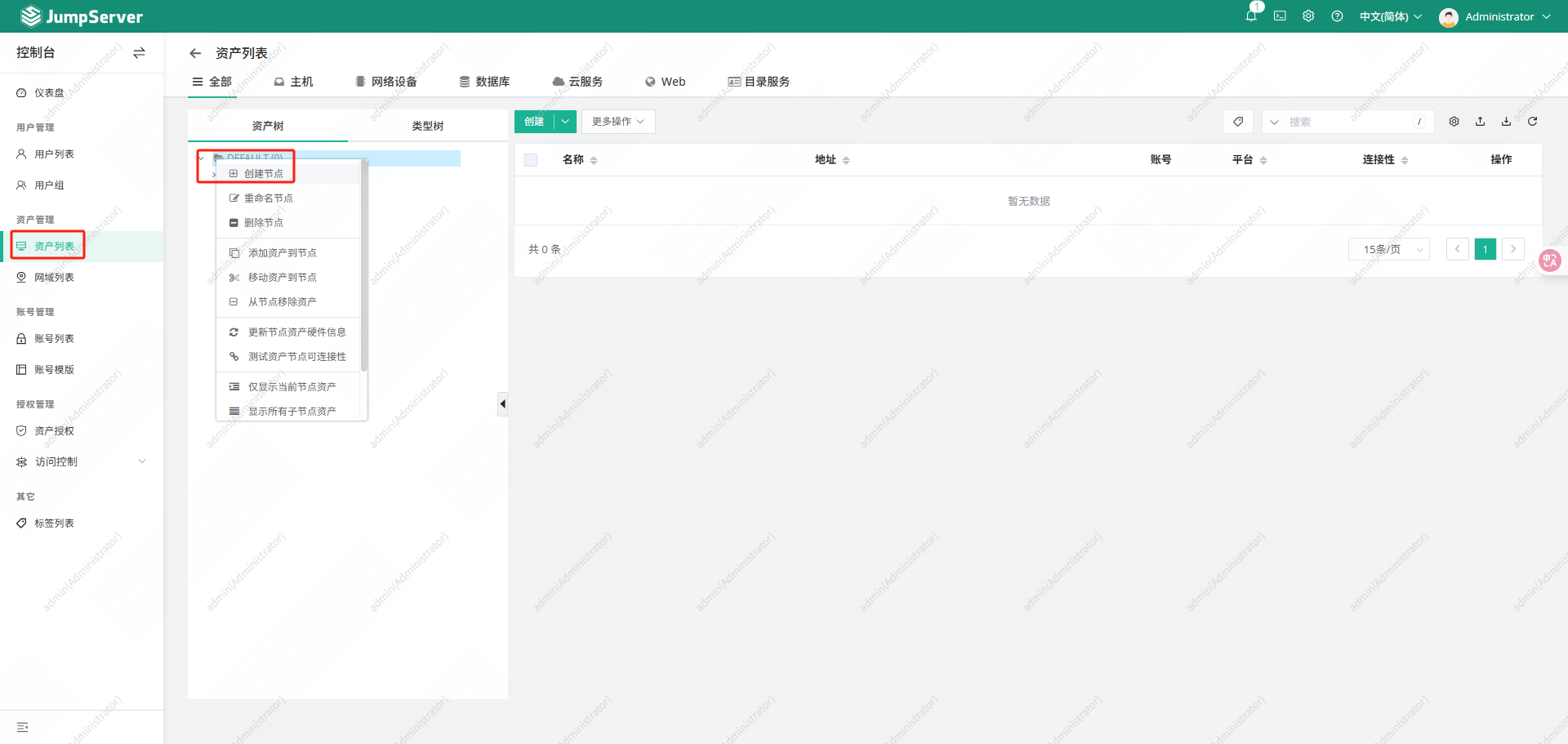This screenshot has width=1568, height=744.
Task: Select page 1 in pagination
Action: pos(1485,249)
